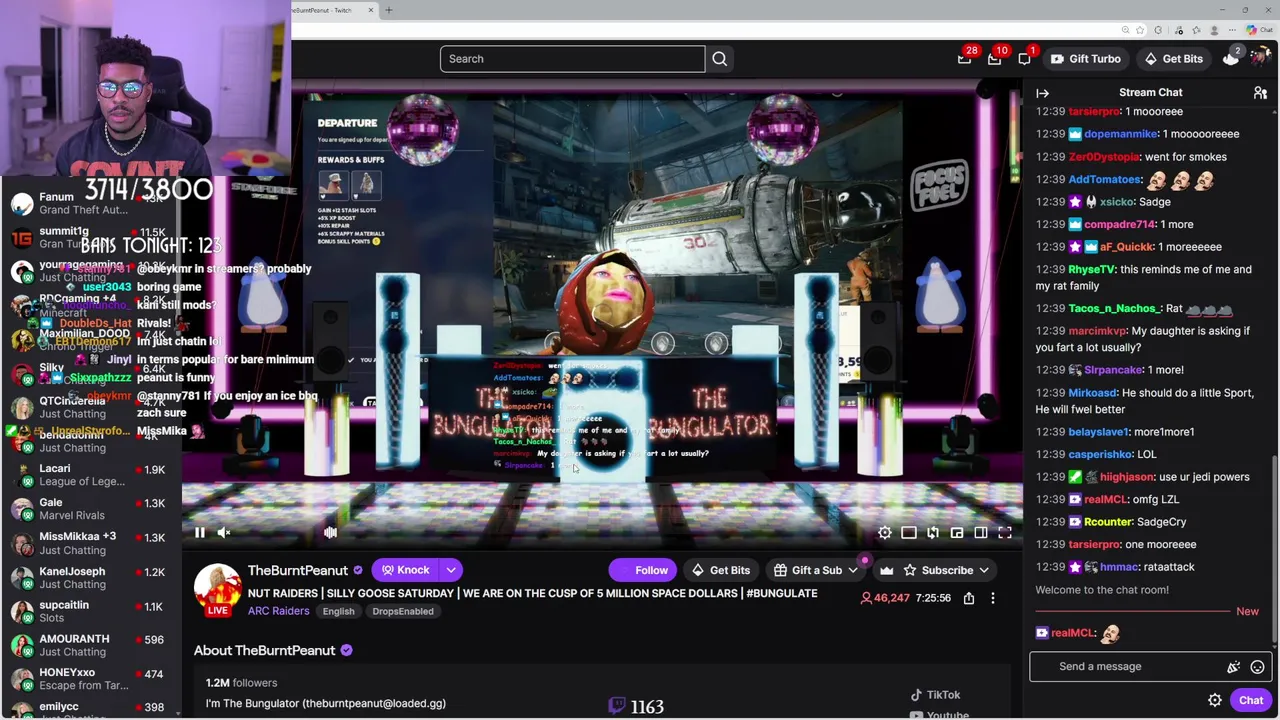Open whispers icon with badge 1

pyautogui.click(x=1025, y=58)
